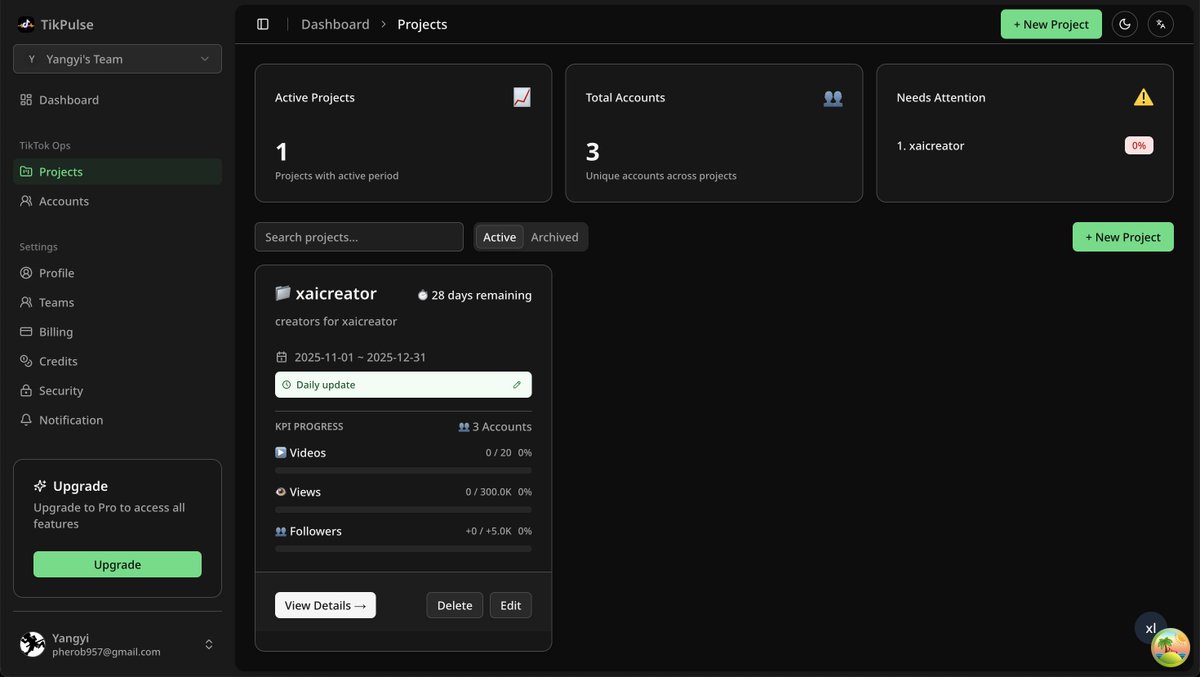The image size is (1200, 677).
Task: Click the Dashboard grid icon
Action: [x=26, y=100]
